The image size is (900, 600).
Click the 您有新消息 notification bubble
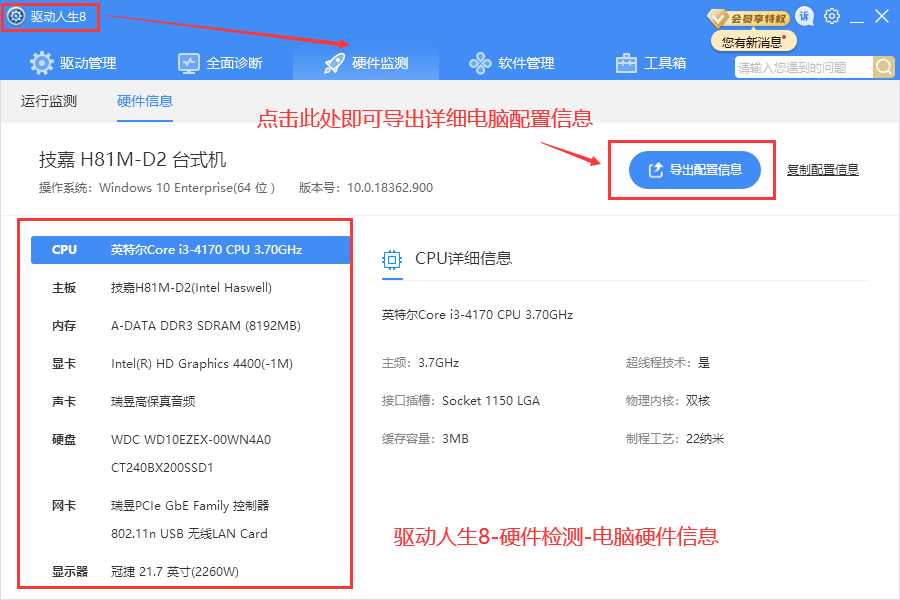pyautogui.click(x=753, y=42)
